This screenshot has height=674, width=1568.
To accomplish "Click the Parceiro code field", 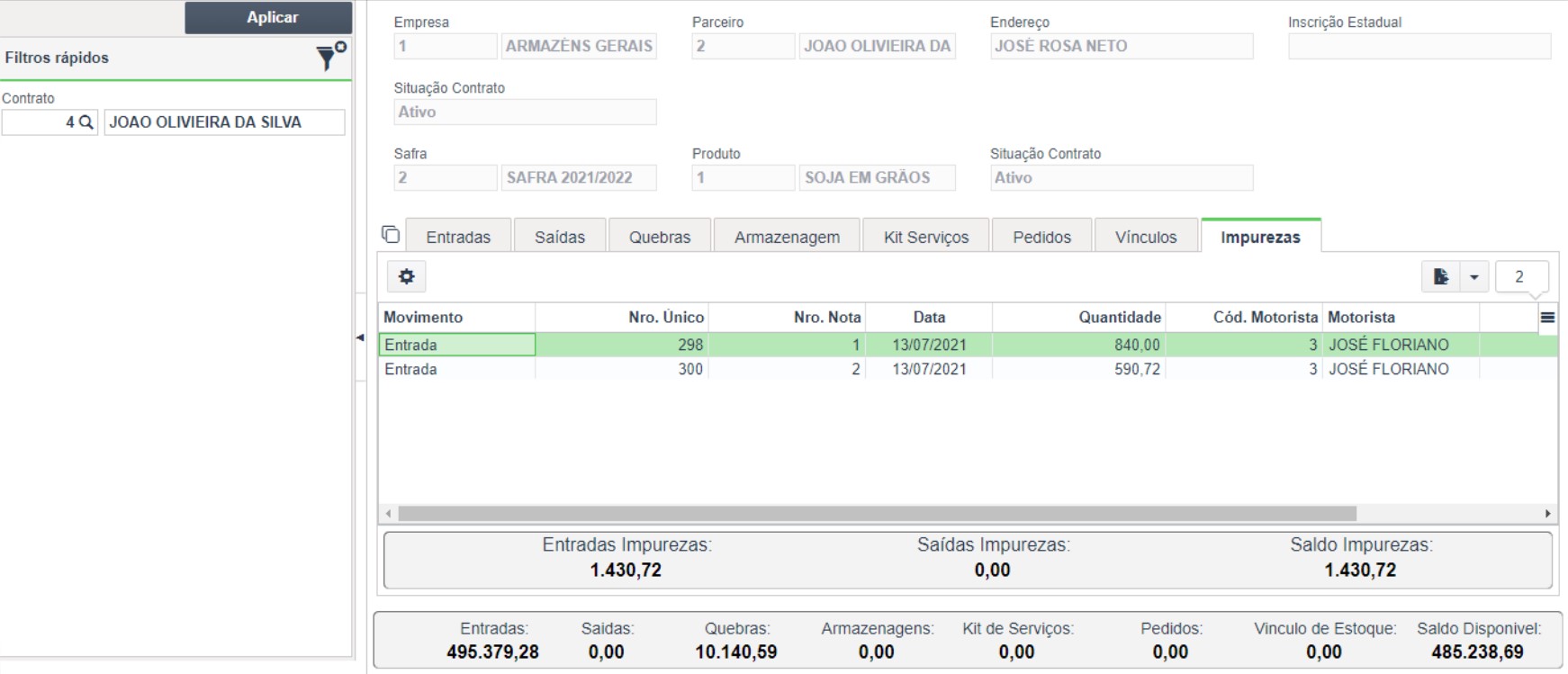I will click(x=743, y=46).
